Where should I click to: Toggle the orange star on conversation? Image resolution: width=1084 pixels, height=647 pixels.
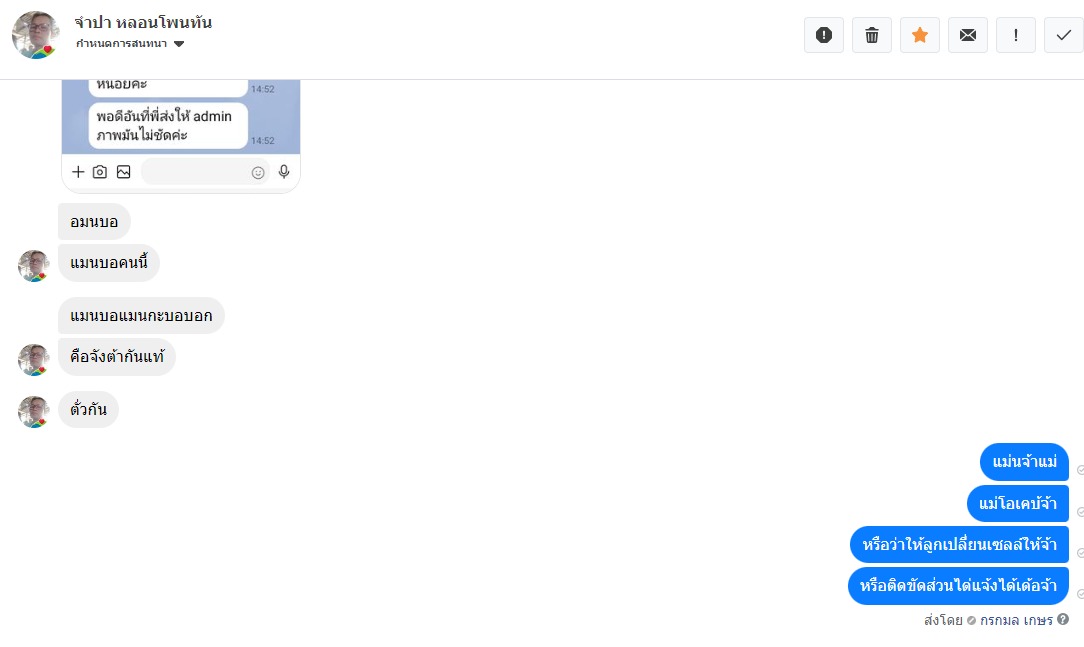point(919,35)
